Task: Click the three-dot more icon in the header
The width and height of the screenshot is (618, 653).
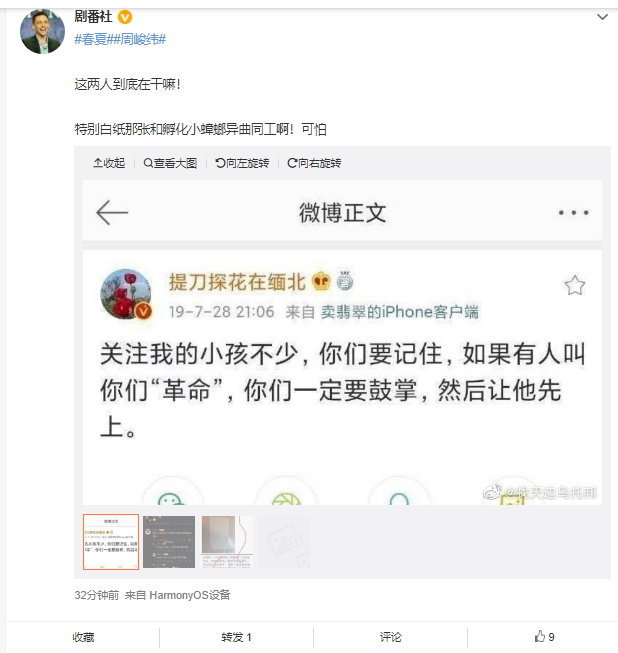Action: 573,213
